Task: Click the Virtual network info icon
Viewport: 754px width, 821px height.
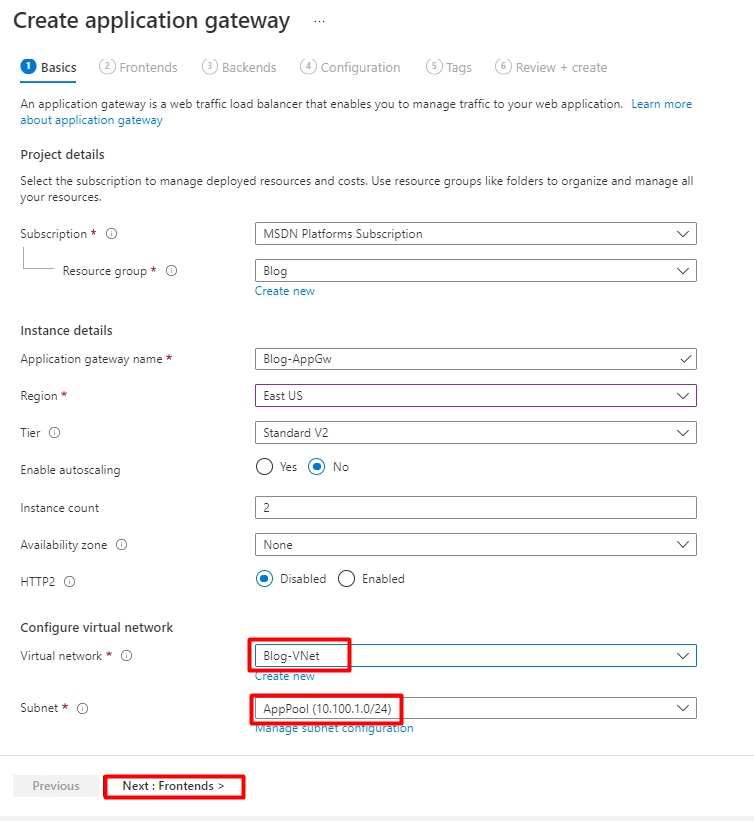Action: 127,656
